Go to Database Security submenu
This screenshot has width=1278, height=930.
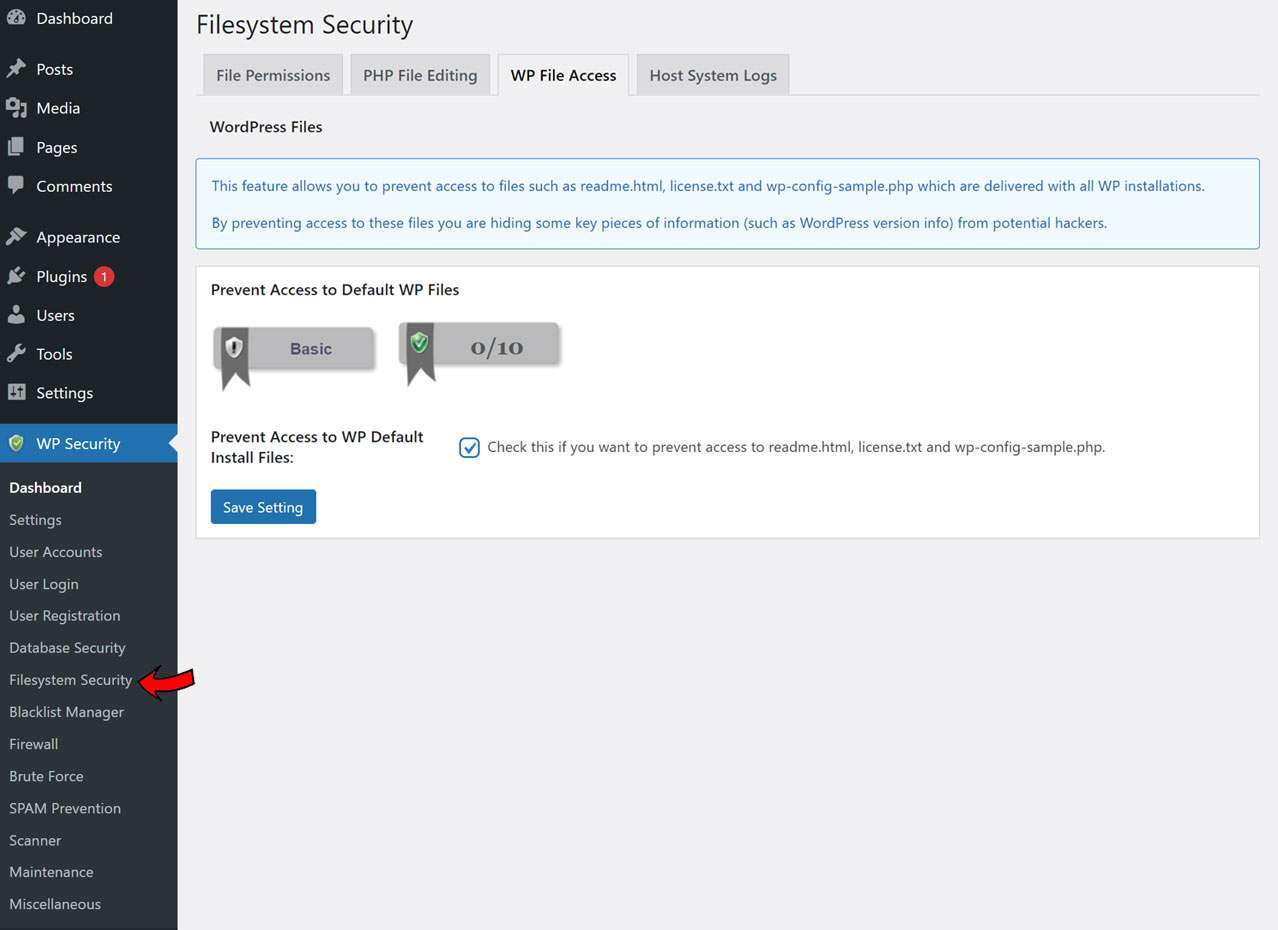pos(67,648)
